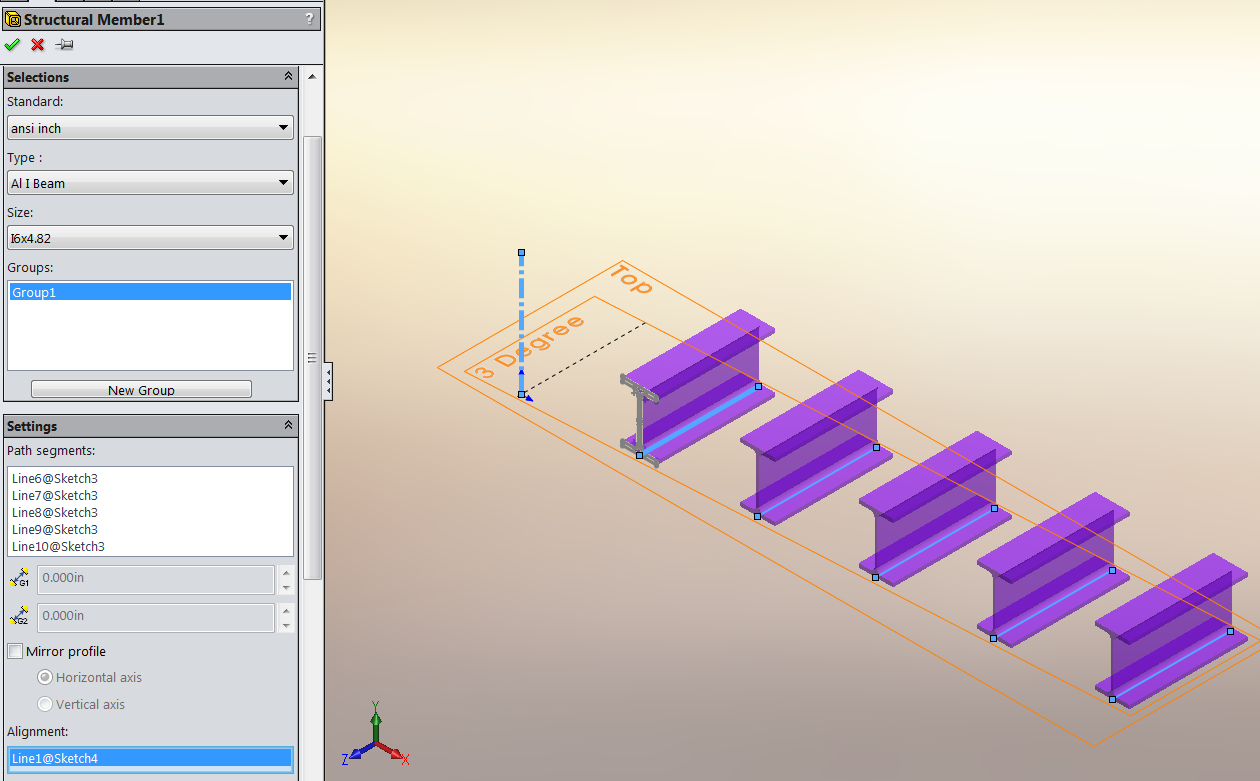
Task: Select the gray I-beam profile sketch
Action: coord(638,420)
